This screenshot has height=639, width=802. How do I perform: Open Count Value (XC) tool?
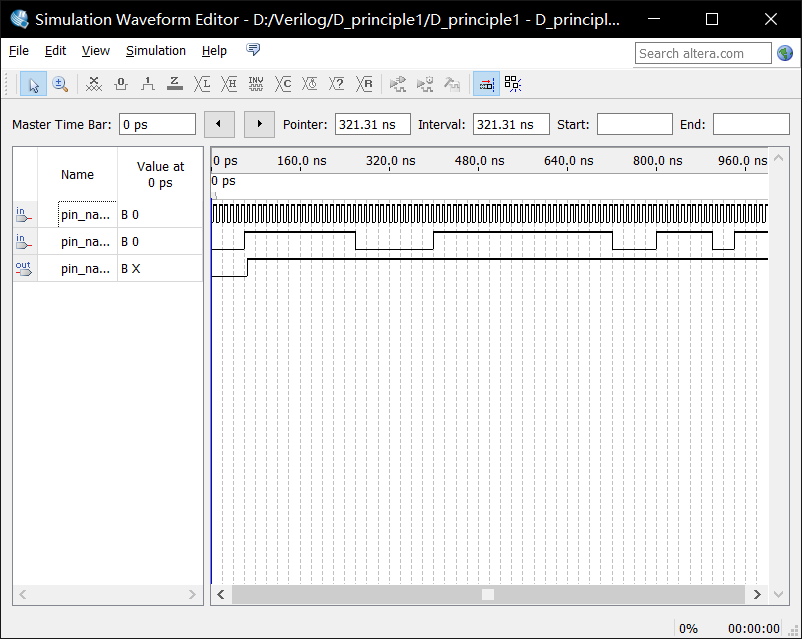[x=283, y=84]
